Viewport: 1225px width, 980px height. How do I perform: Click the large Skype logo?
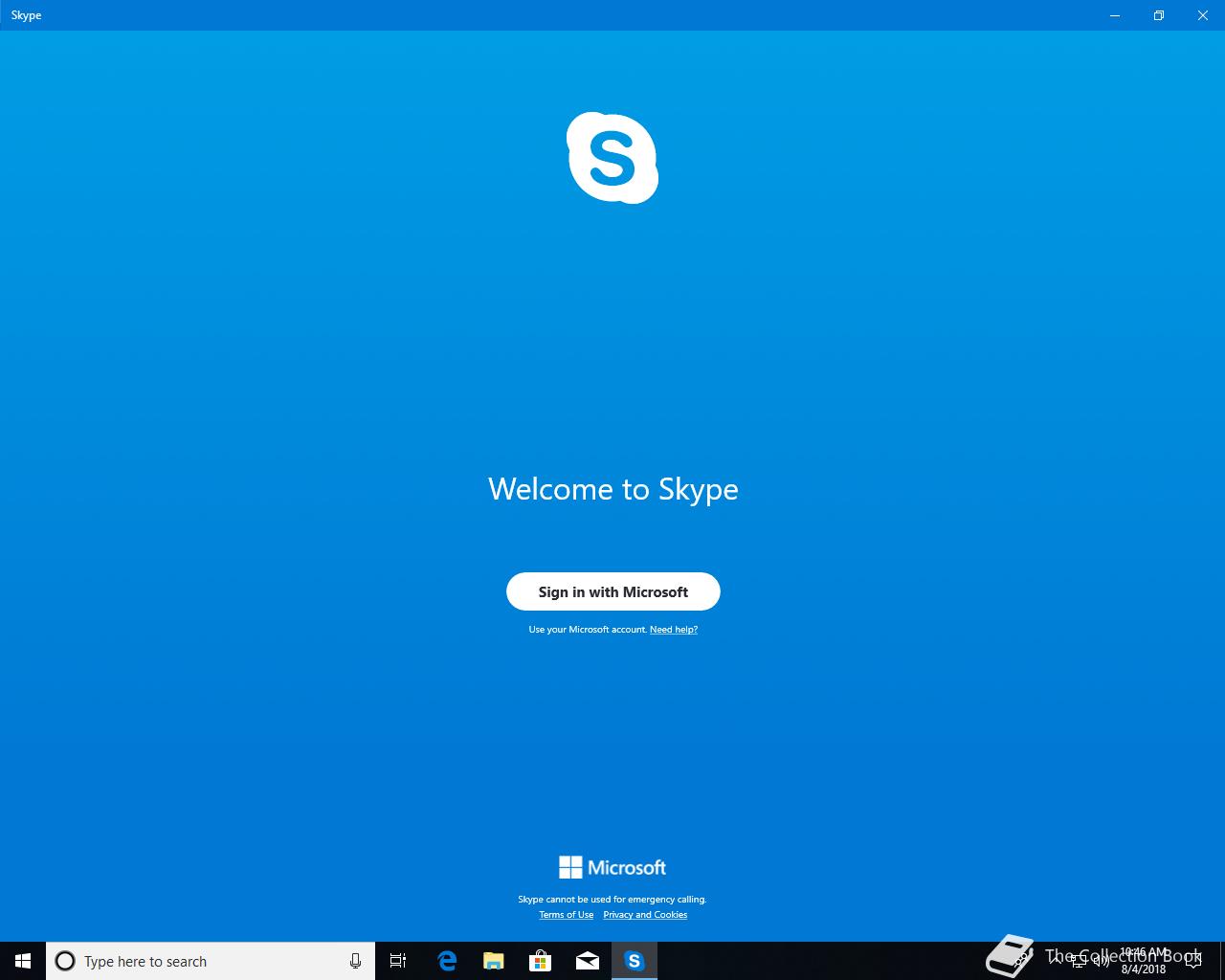(612, 158)
